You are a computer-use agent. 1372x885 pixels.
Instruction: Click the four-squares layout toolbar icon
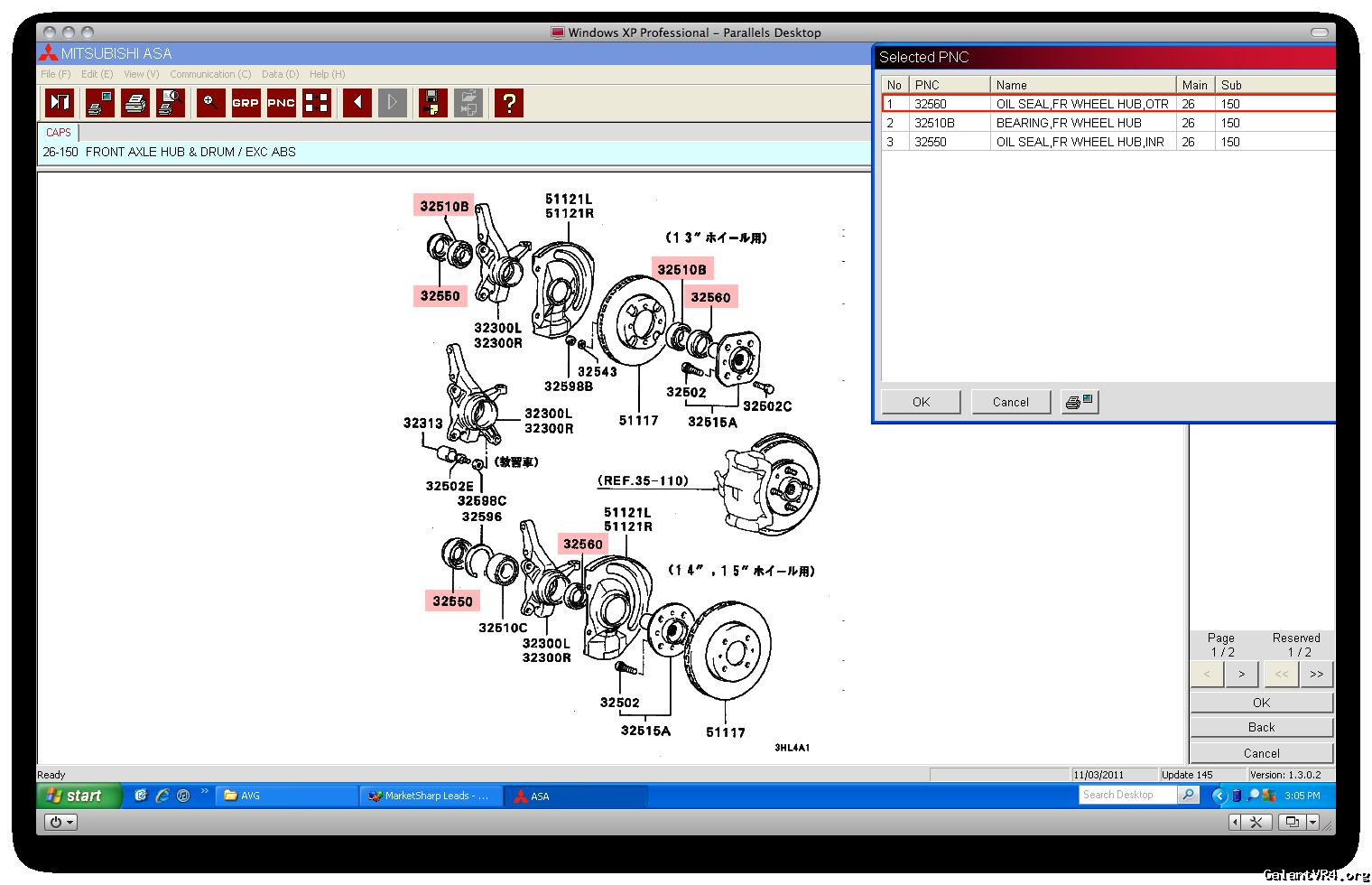tap(316, 102)
